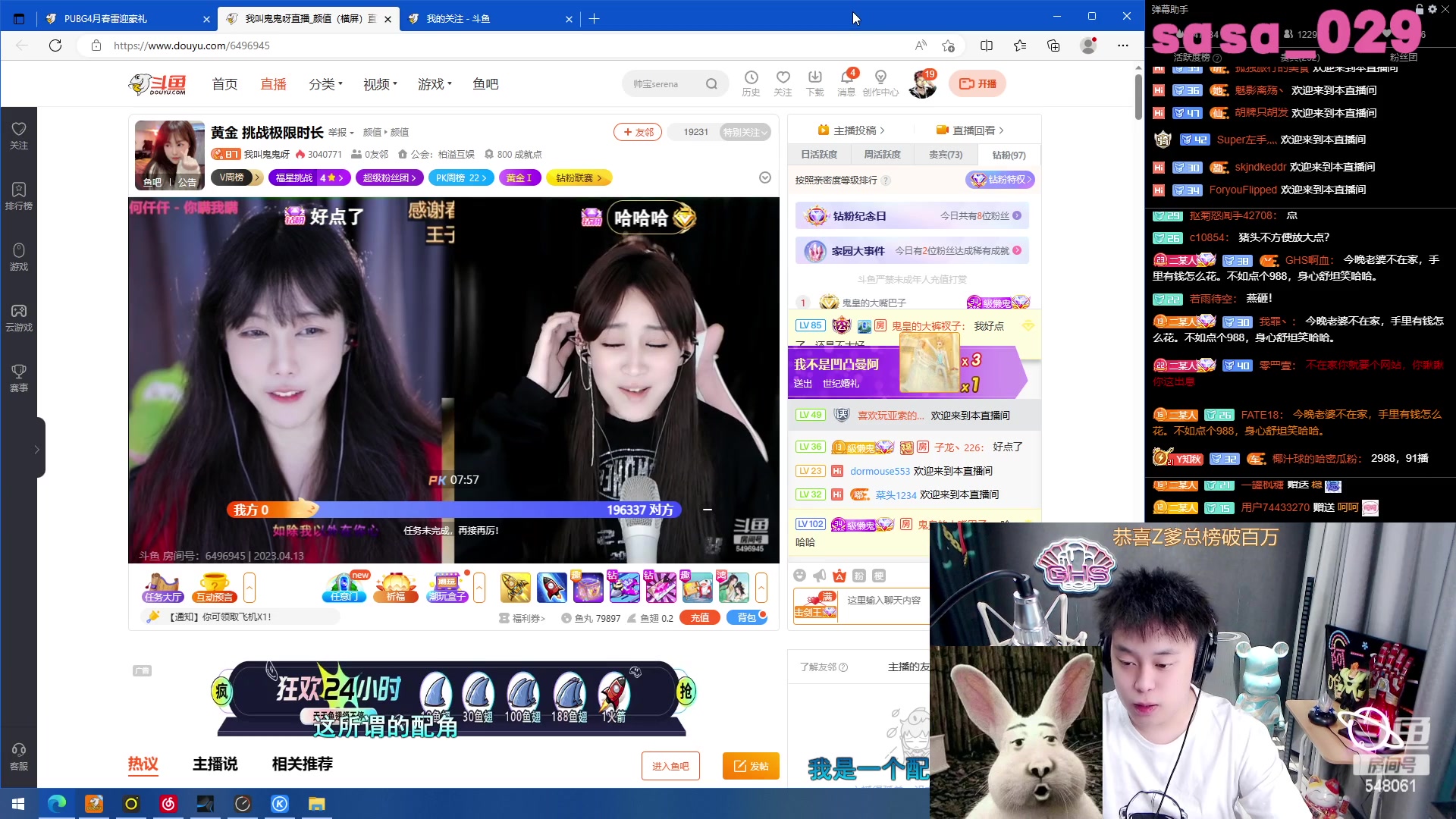Viewport: 1456px width, 819px height.
Task: Select the golden plane gift icon
Action: pos(516,588)
